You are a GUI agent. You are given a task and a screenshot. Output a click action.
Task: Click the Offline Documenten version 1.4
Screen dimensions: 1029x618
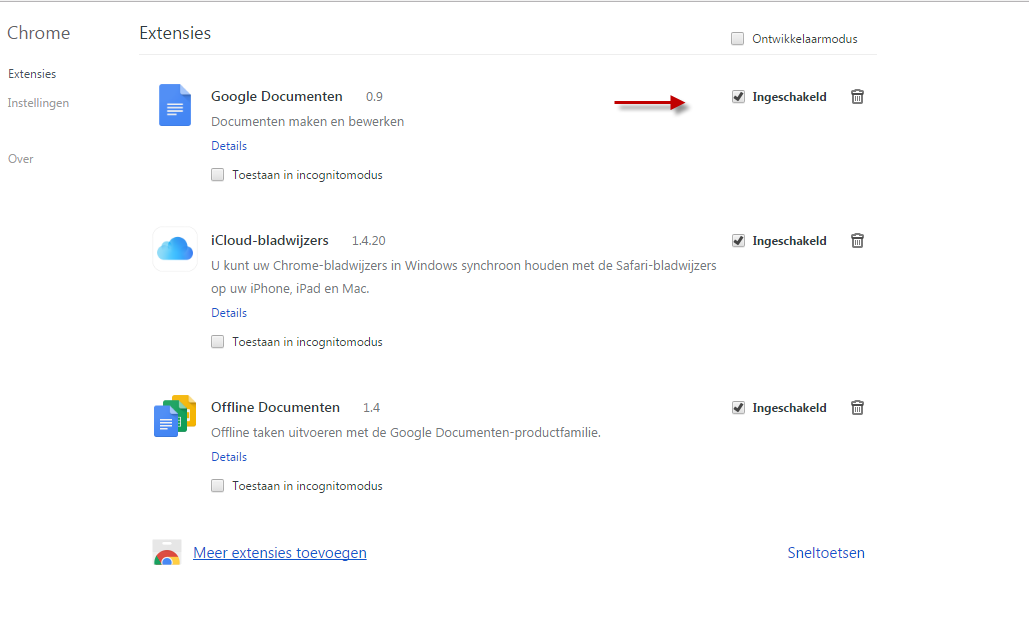[x=371, y=408]
